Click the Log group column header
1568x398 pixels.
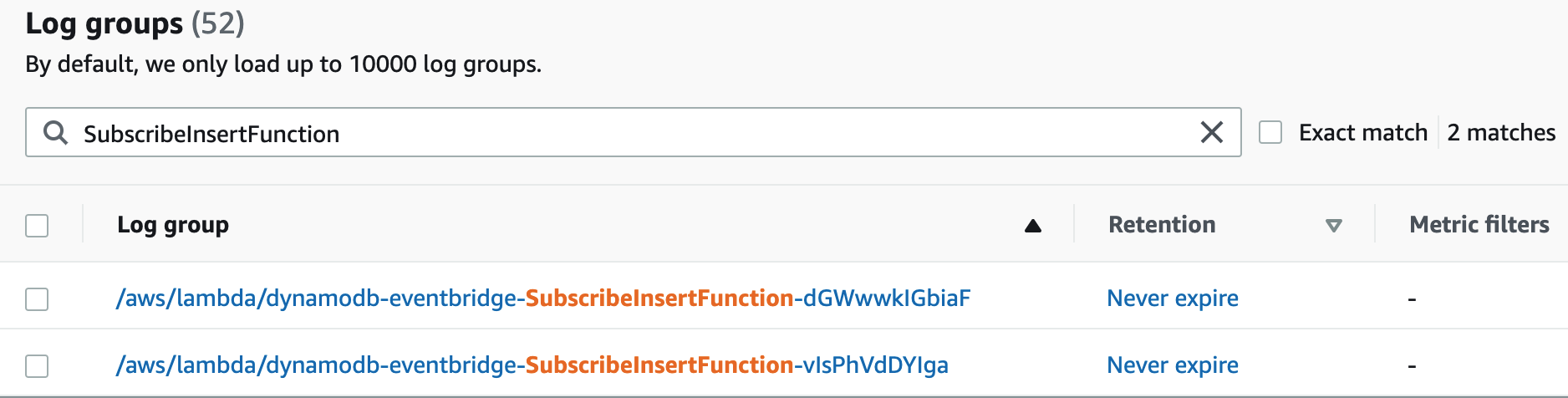point(173,225)
